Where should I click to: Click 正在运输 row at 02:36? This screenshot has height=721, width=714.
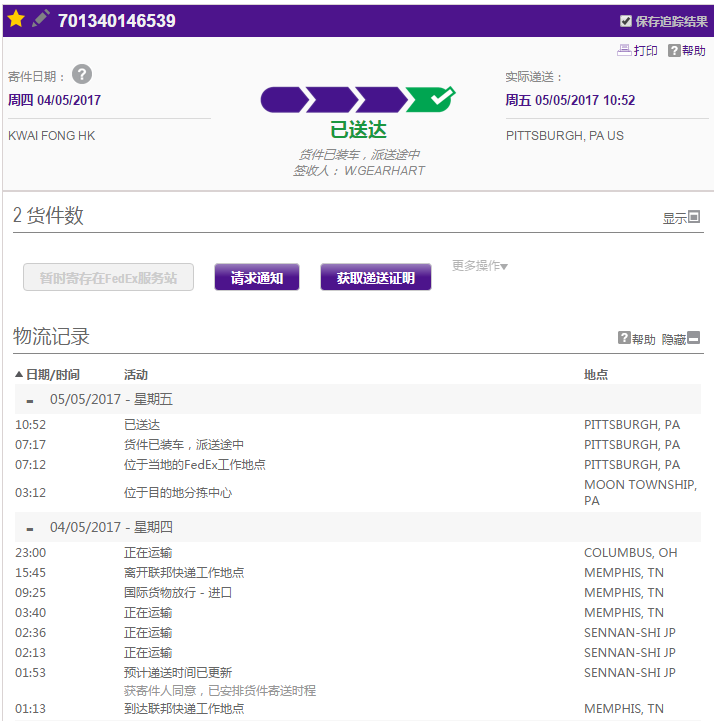357,633
